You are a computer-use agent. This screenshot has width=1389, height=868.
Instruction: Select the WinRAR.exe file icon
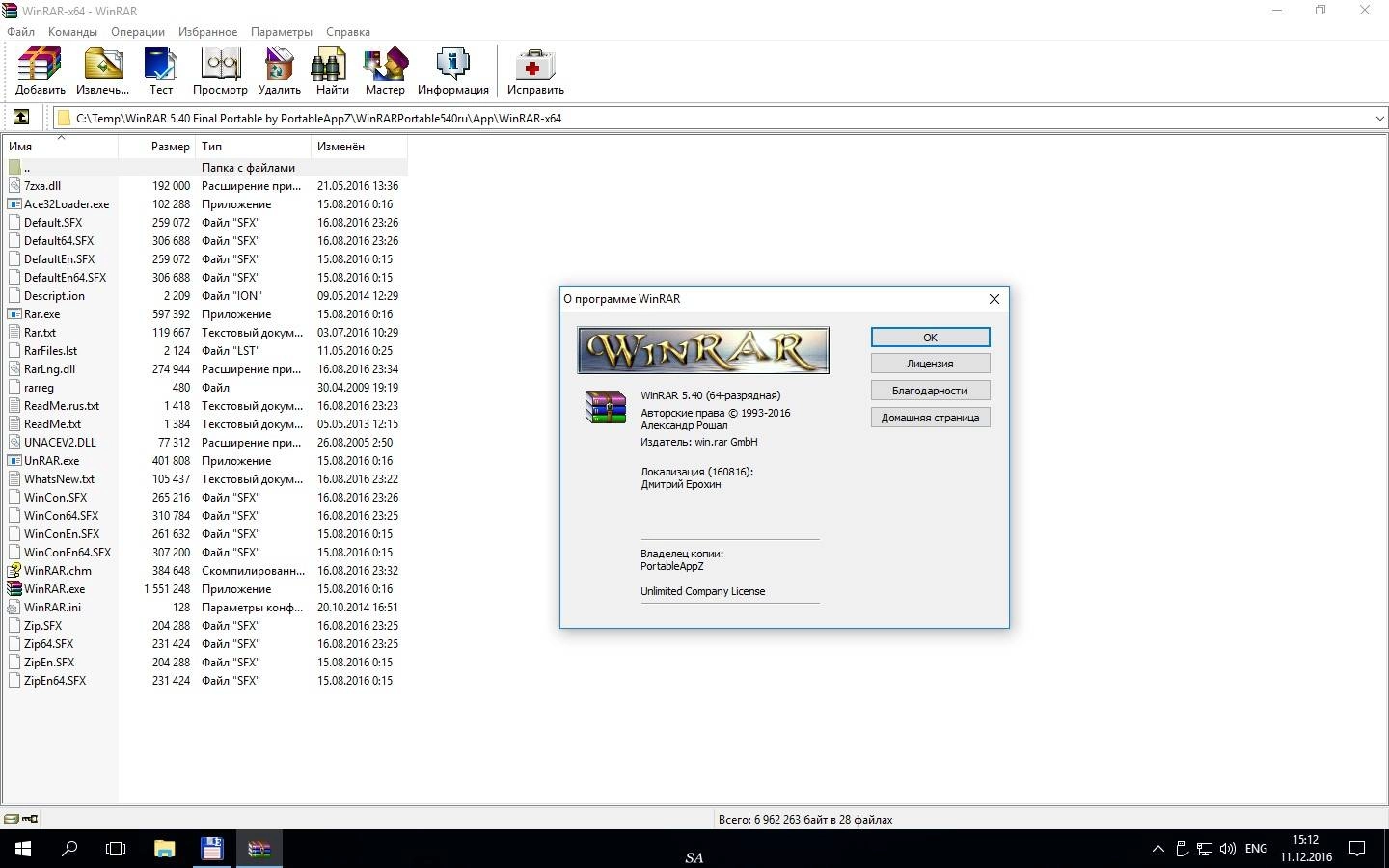14,588
